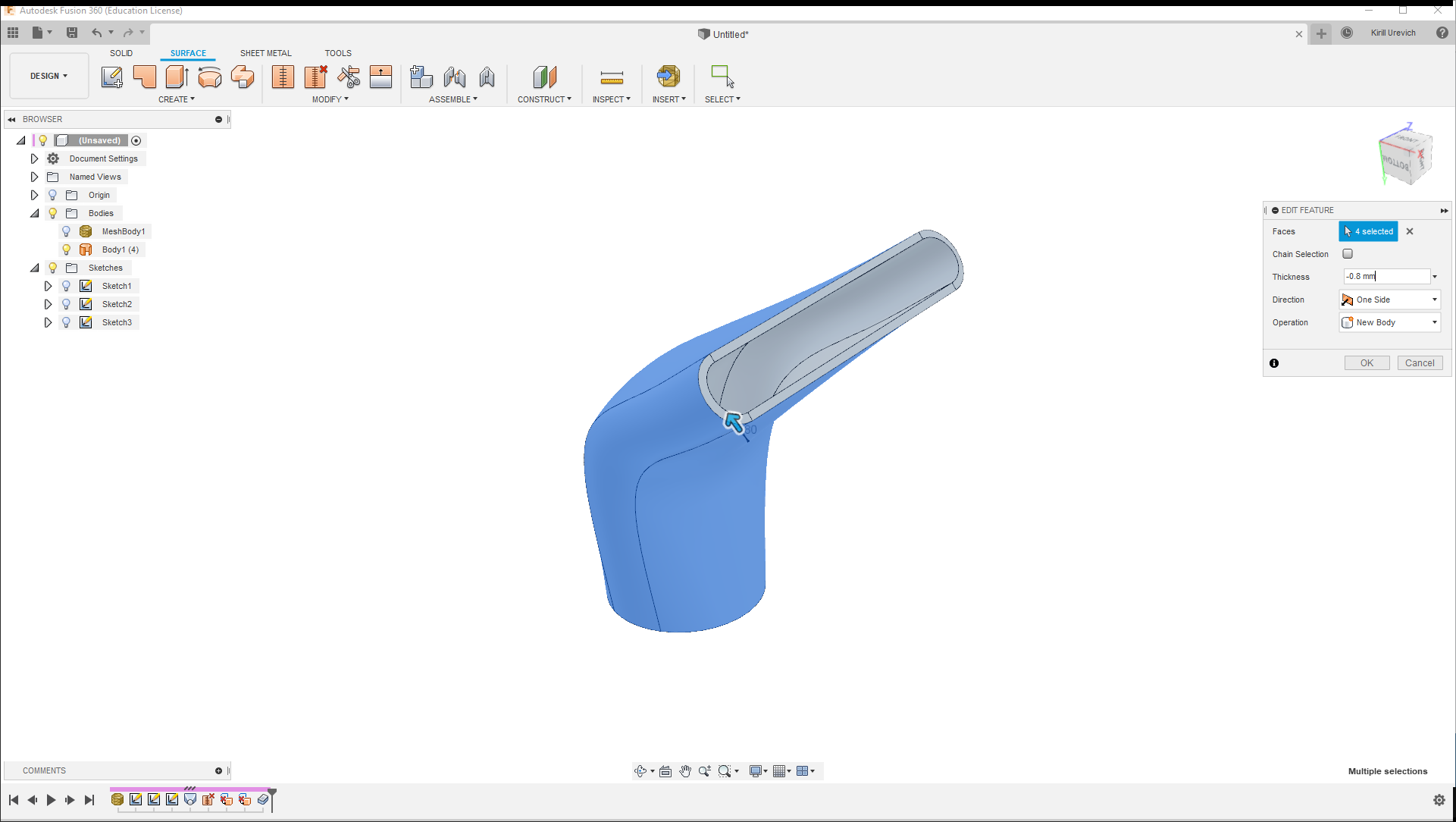Show MeshBody1 using its lightbulb

pos(67,231)
